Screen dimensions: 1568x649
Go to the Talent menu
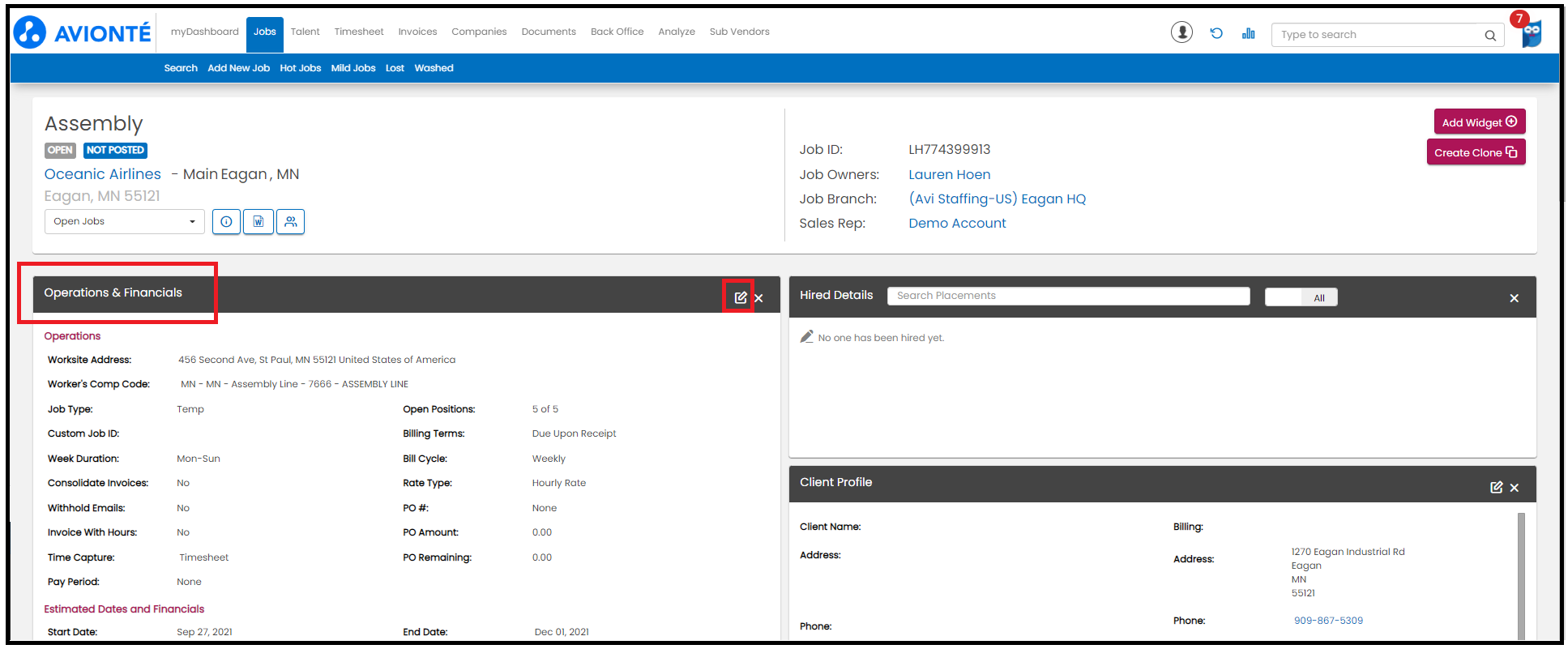305,32
